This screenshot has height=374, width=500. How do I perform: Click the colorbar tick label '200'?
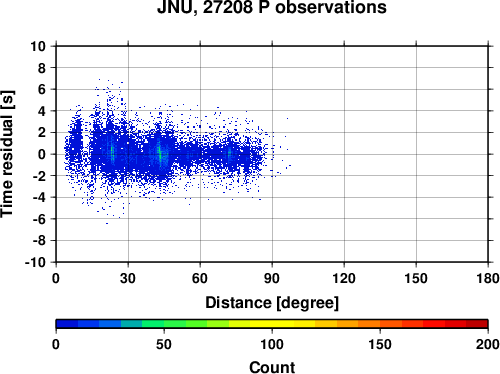click(x=488, y=344)
